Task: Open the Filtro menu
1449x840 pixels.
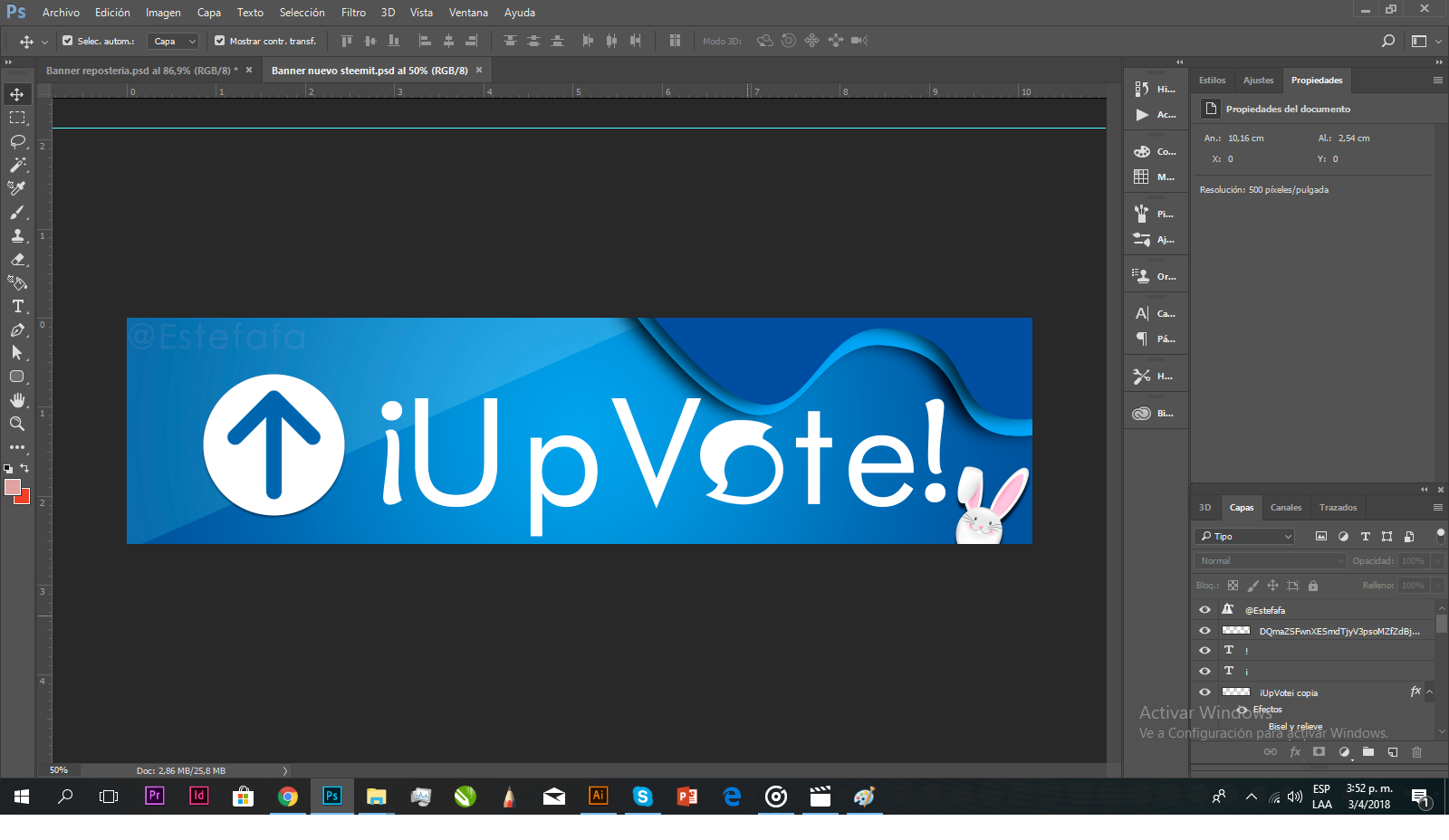Action: point(353,13)
